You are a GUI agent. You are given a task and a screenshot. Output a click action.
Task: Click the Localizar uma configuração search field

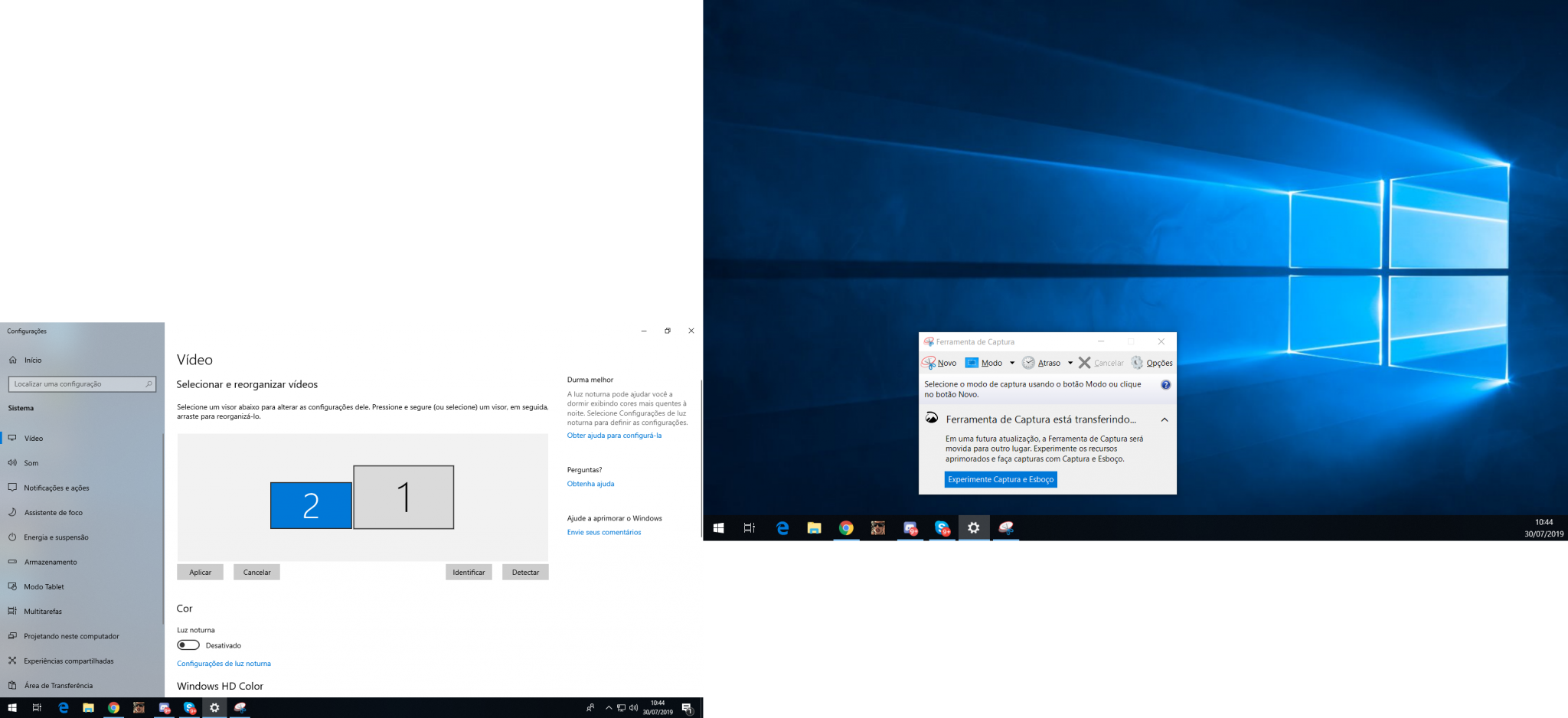(82, 384)
